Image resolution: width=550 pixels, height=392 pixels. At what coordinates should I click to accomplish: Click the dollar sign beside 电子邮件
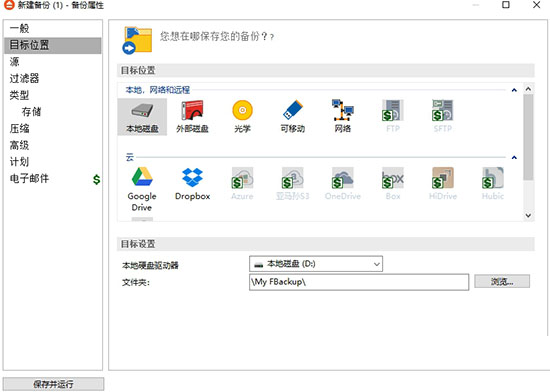pos(96,180)
